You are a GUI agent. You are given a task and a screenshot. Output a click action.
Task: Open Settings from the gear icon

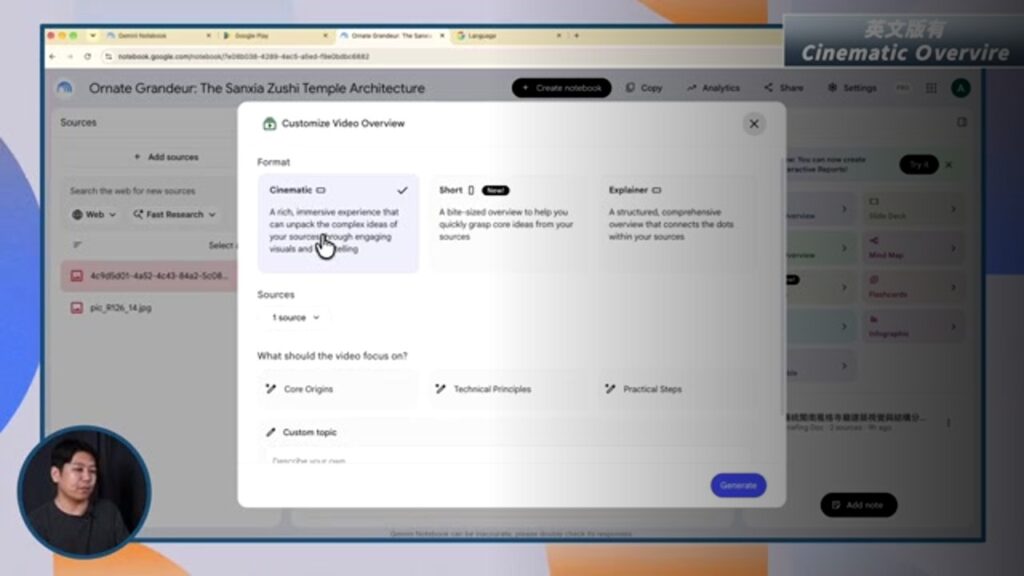[x=832, y=88]
